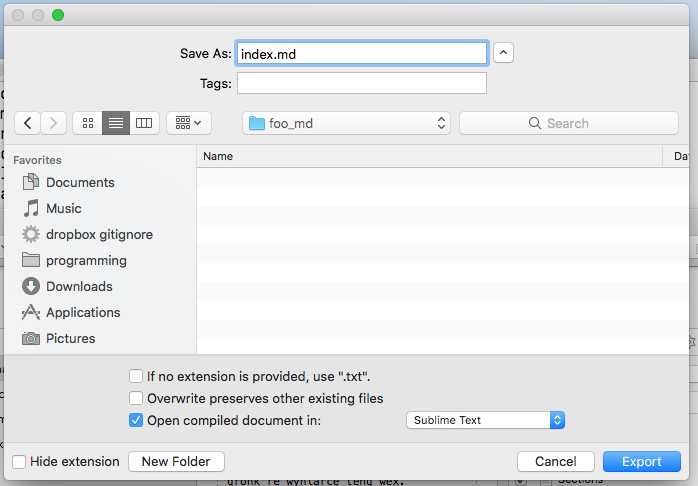Click the Cancel button
The image size is (698, 486).
(x=555, y=462)
